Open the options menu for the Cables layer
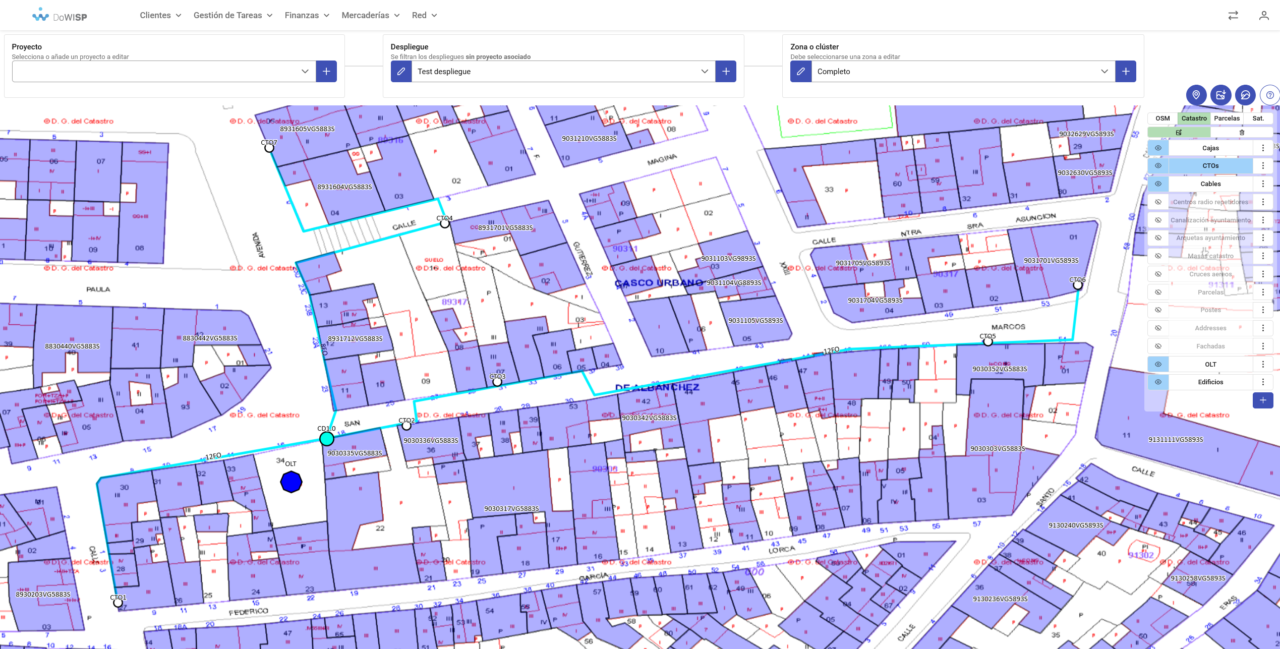The image size is (1280, 649). click(1261, 182)
